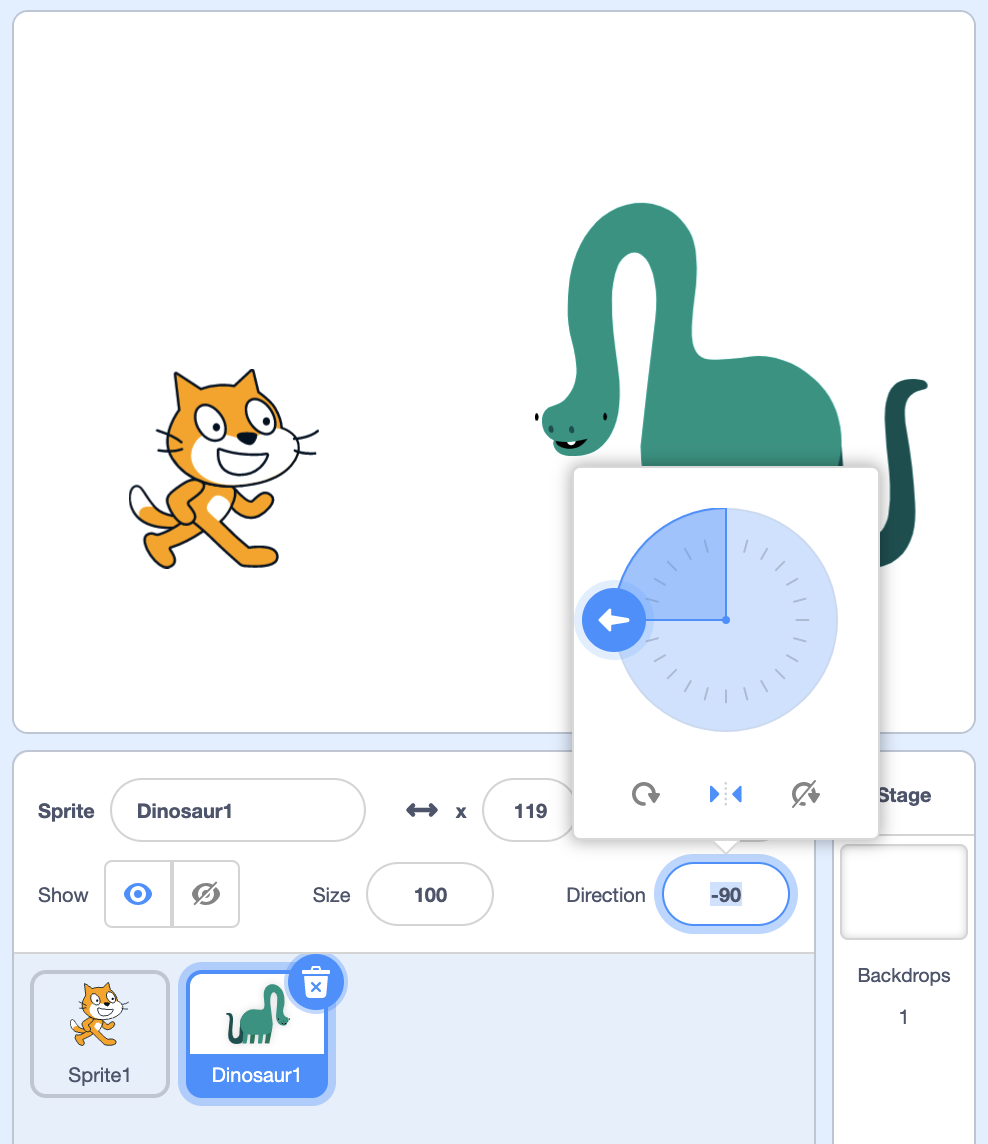The height and width of the screenshot is (1144, 988).
Task: Click the direction dial arrow handle
Action: tap(614, 620)
